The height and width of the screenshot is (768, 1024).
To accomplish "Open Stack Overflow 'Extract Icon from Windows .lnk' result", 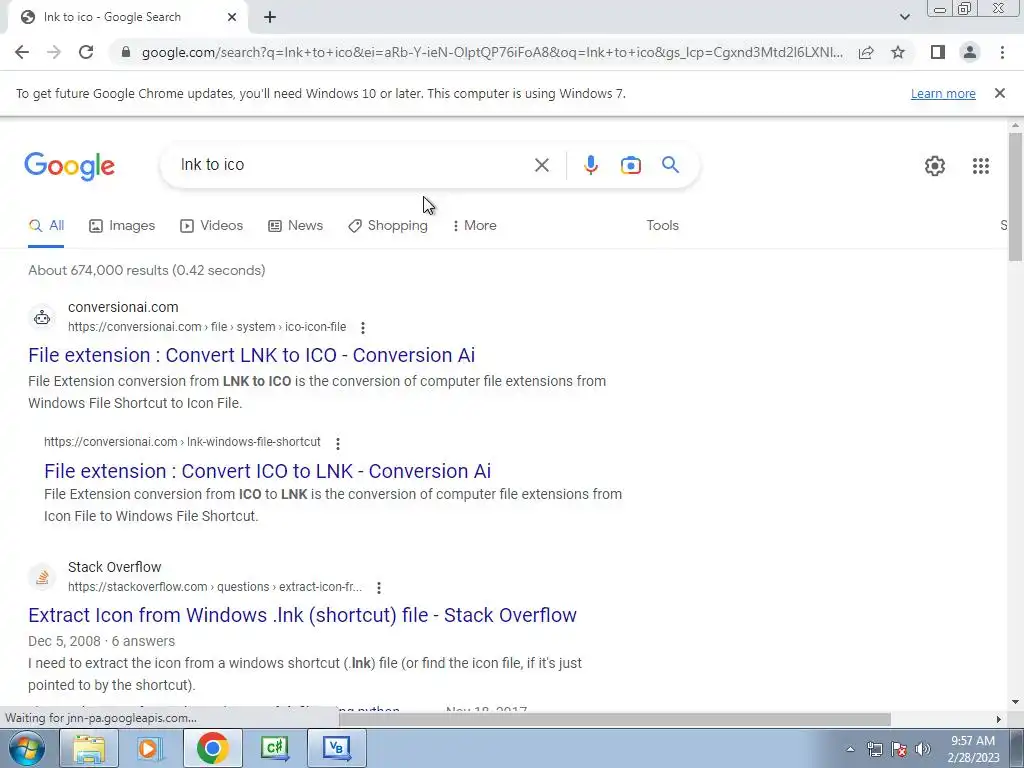I will (302, 615).
